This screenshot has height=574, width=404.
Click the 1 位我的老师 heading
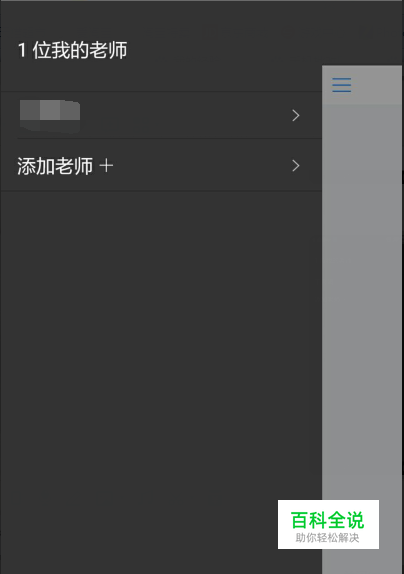(72, 50)
